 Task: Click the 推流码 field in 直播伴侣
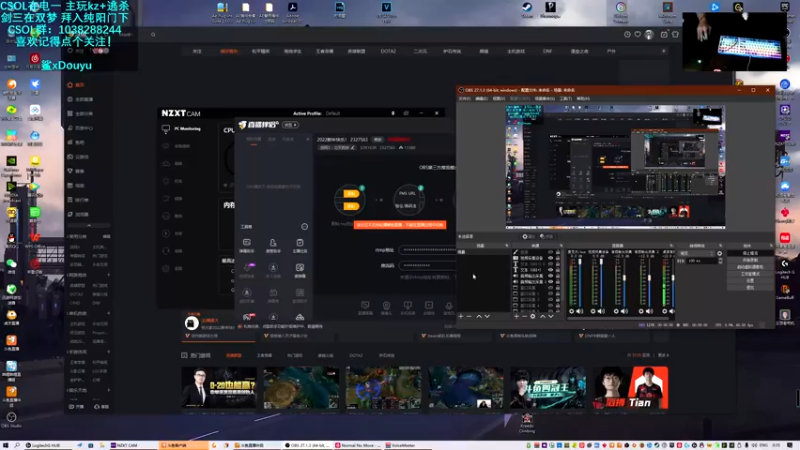428,265
